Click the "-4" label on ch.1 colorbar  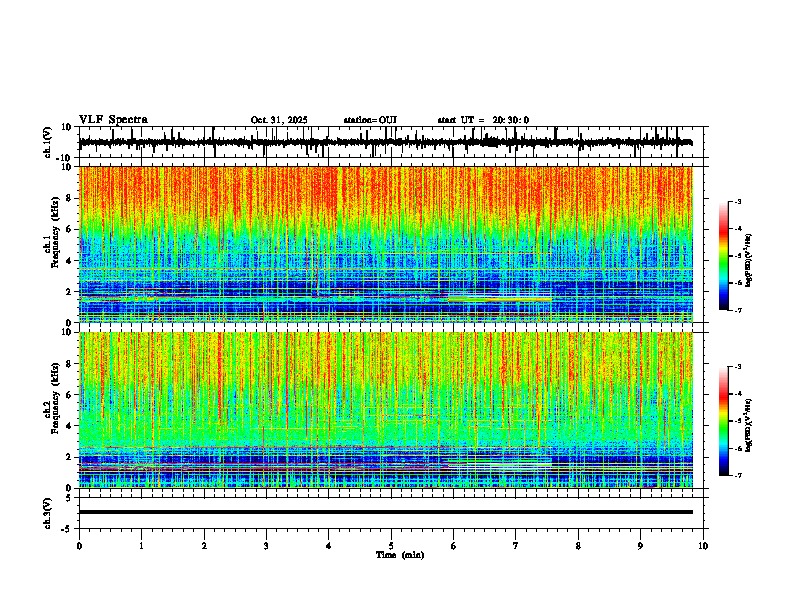point(737,229)
